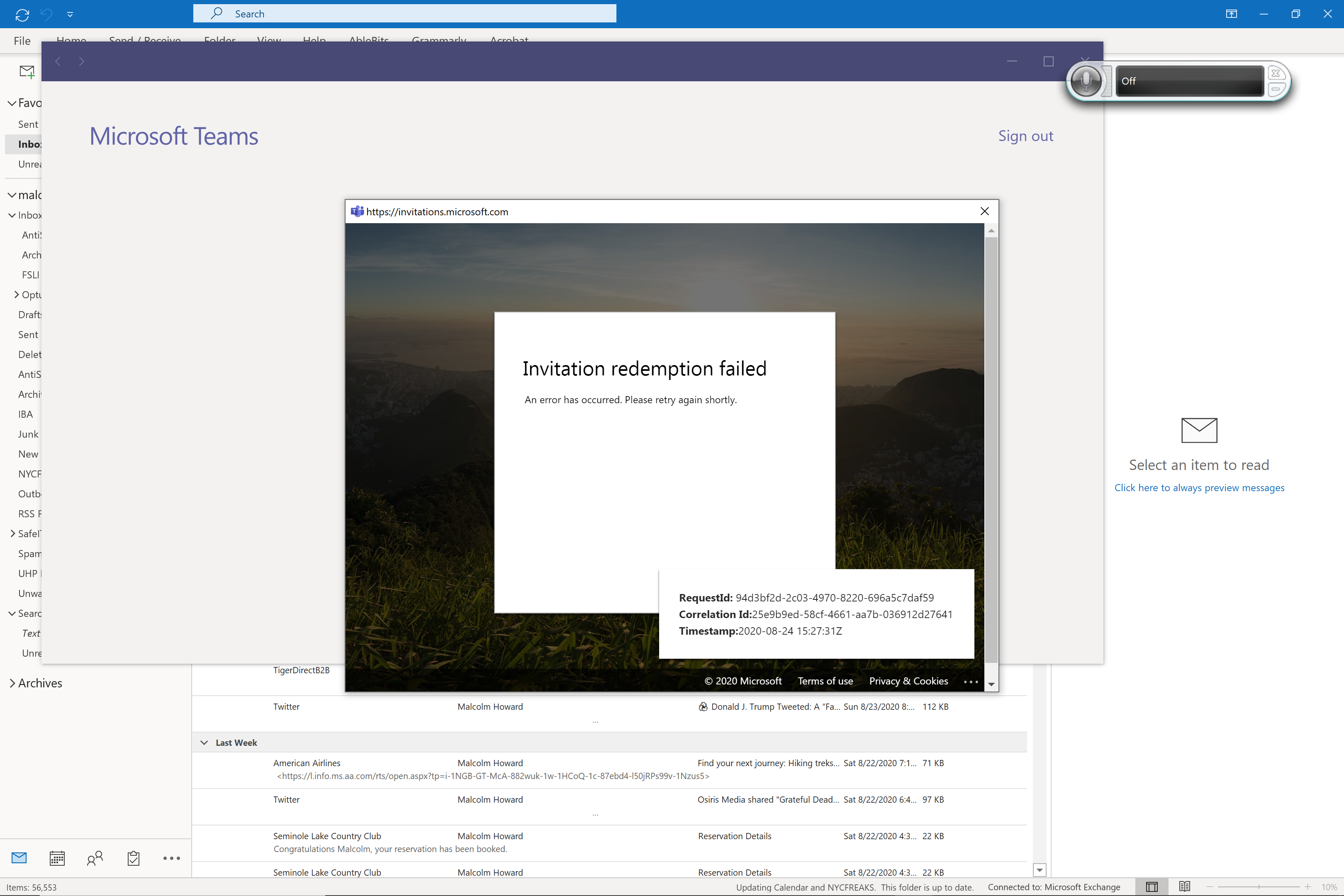Click the zoom in plus button
This screenshot has width=1344, height=896.
tap(1307, 887)
